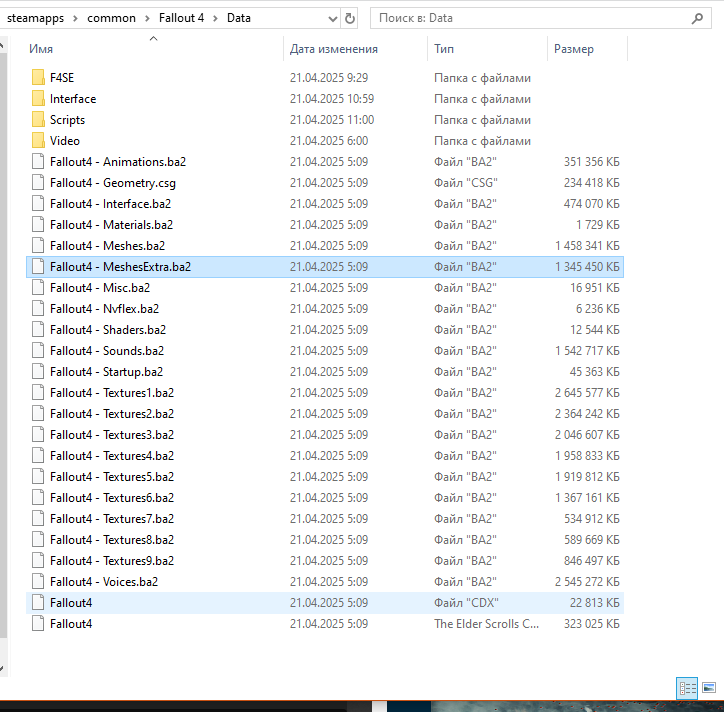
Task: Switch to large thumbnails view mode
Action: point(709,688)
